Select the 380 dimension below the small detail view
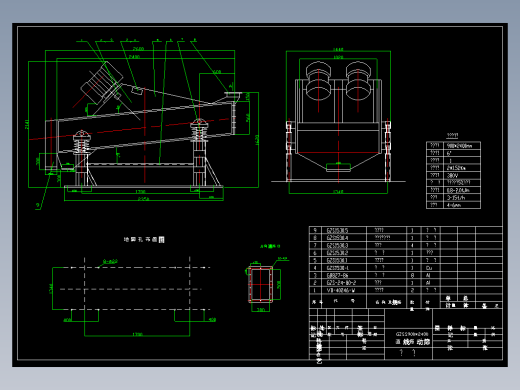This screenshot has width=520, height=390. pyautogui.click(x=261, y=310)
